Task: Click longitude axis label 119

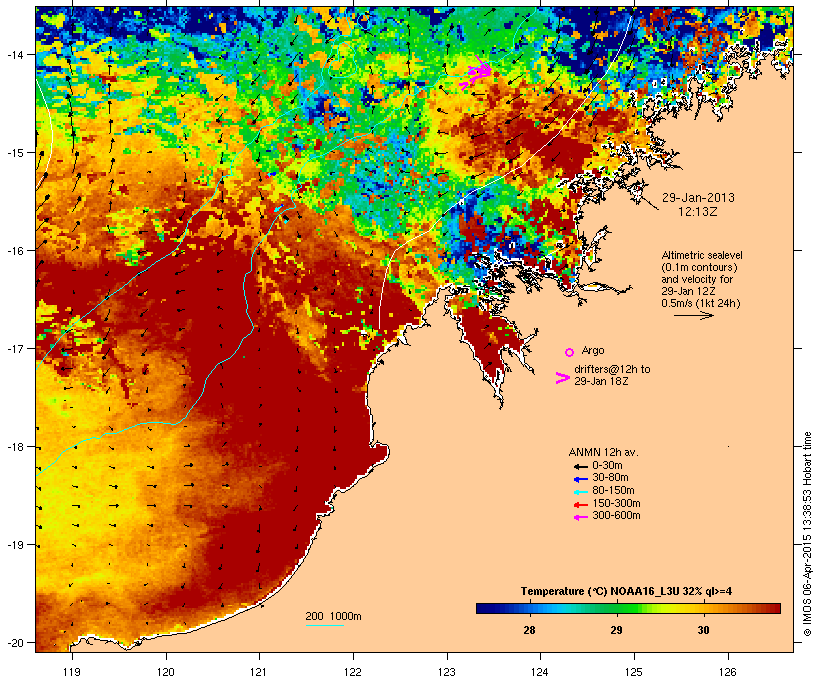Action: tap(72, 672)
